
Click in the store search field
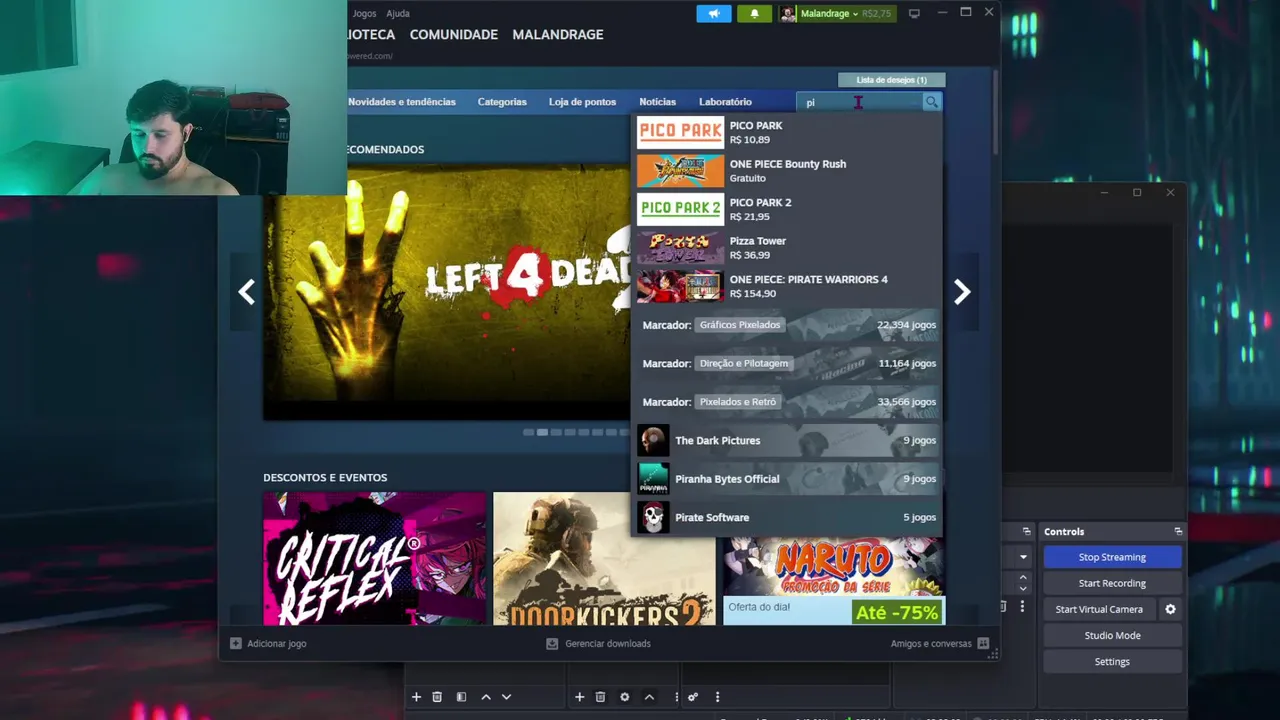(860, 102)
